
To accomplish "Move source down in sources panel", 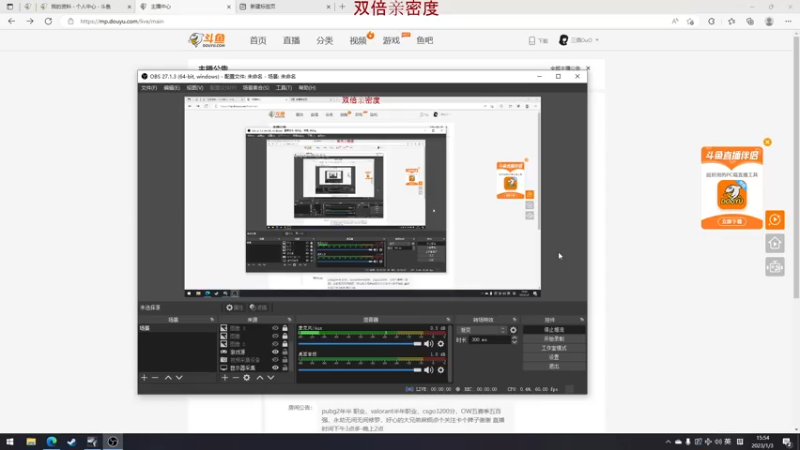I will pos(271,378).
